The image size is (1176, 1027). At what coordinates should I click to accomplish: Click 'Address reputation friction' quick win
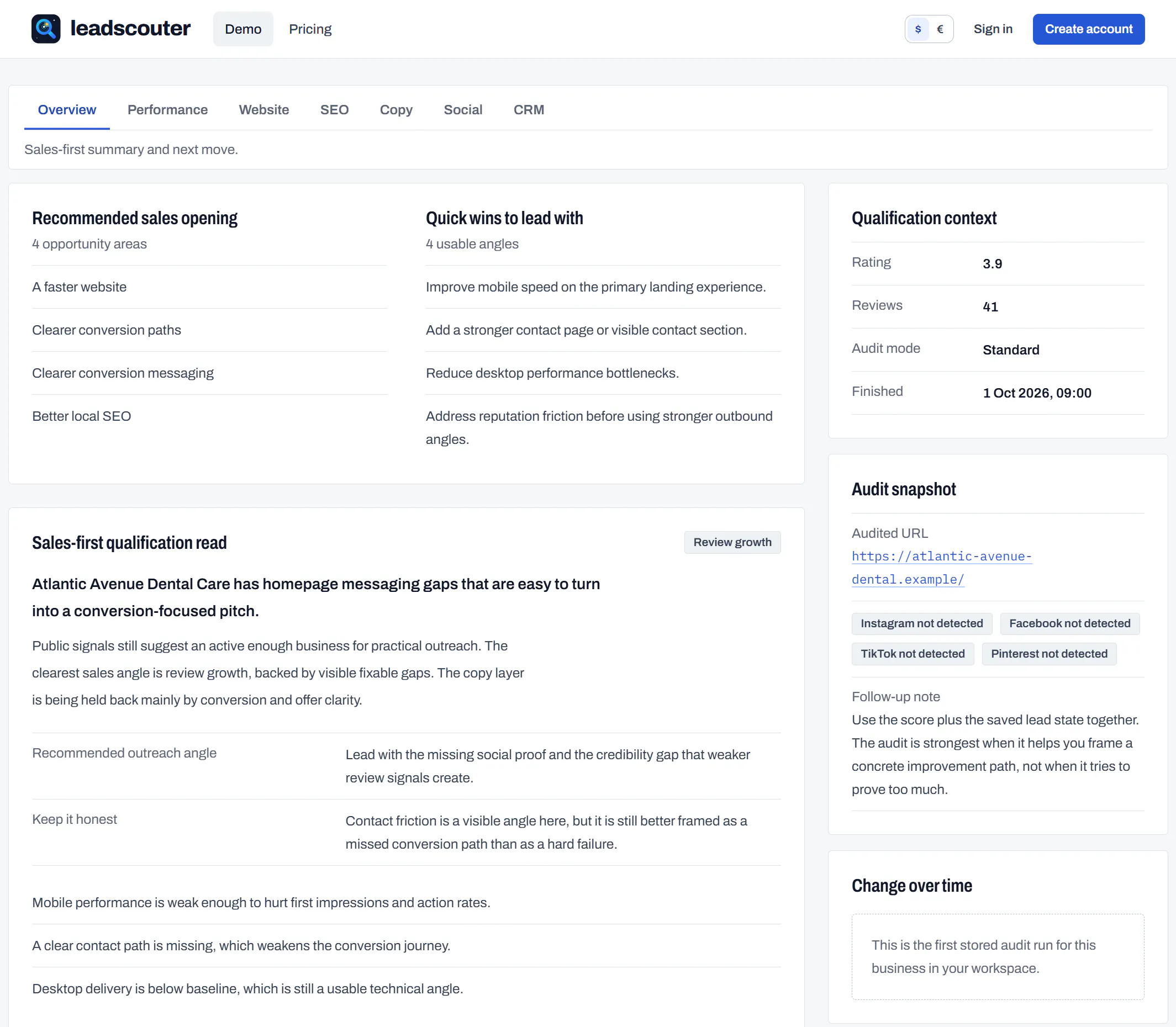(x=603, y=427)
